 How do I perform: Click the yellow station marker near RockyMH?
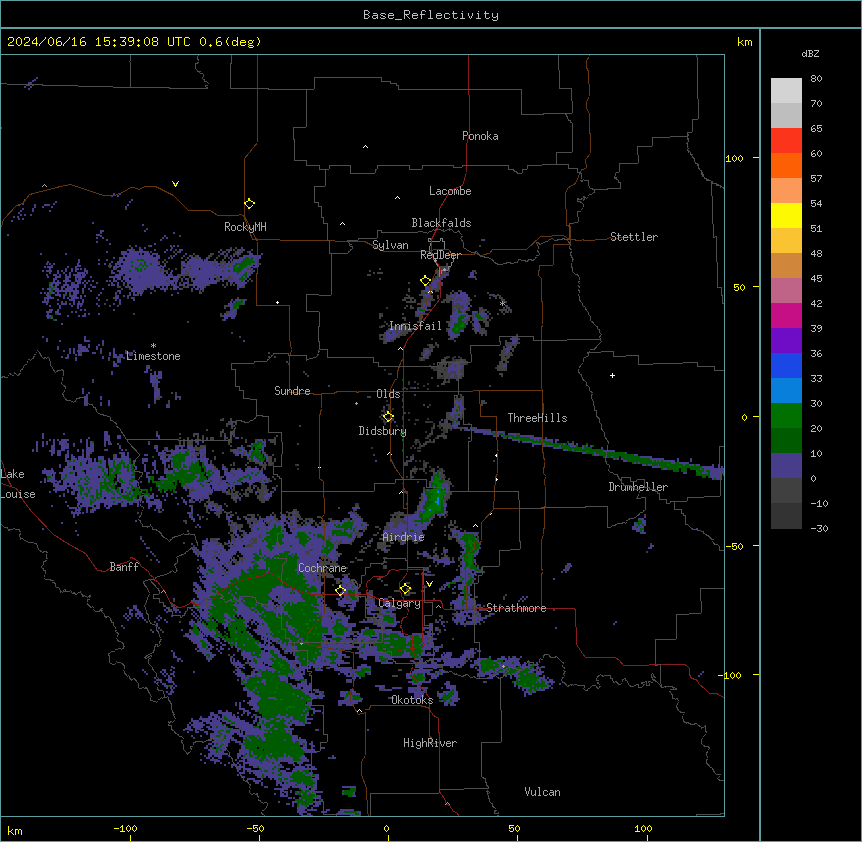(249, 204)
